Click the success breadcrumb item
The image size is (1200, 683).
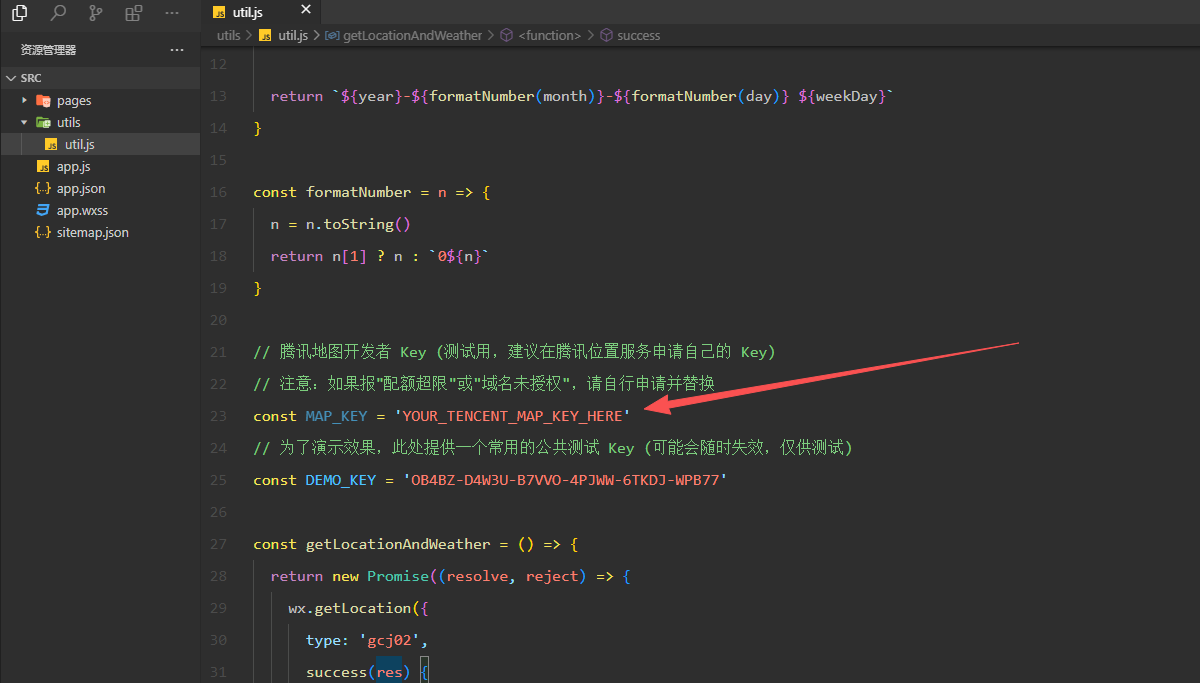(638, 35)
